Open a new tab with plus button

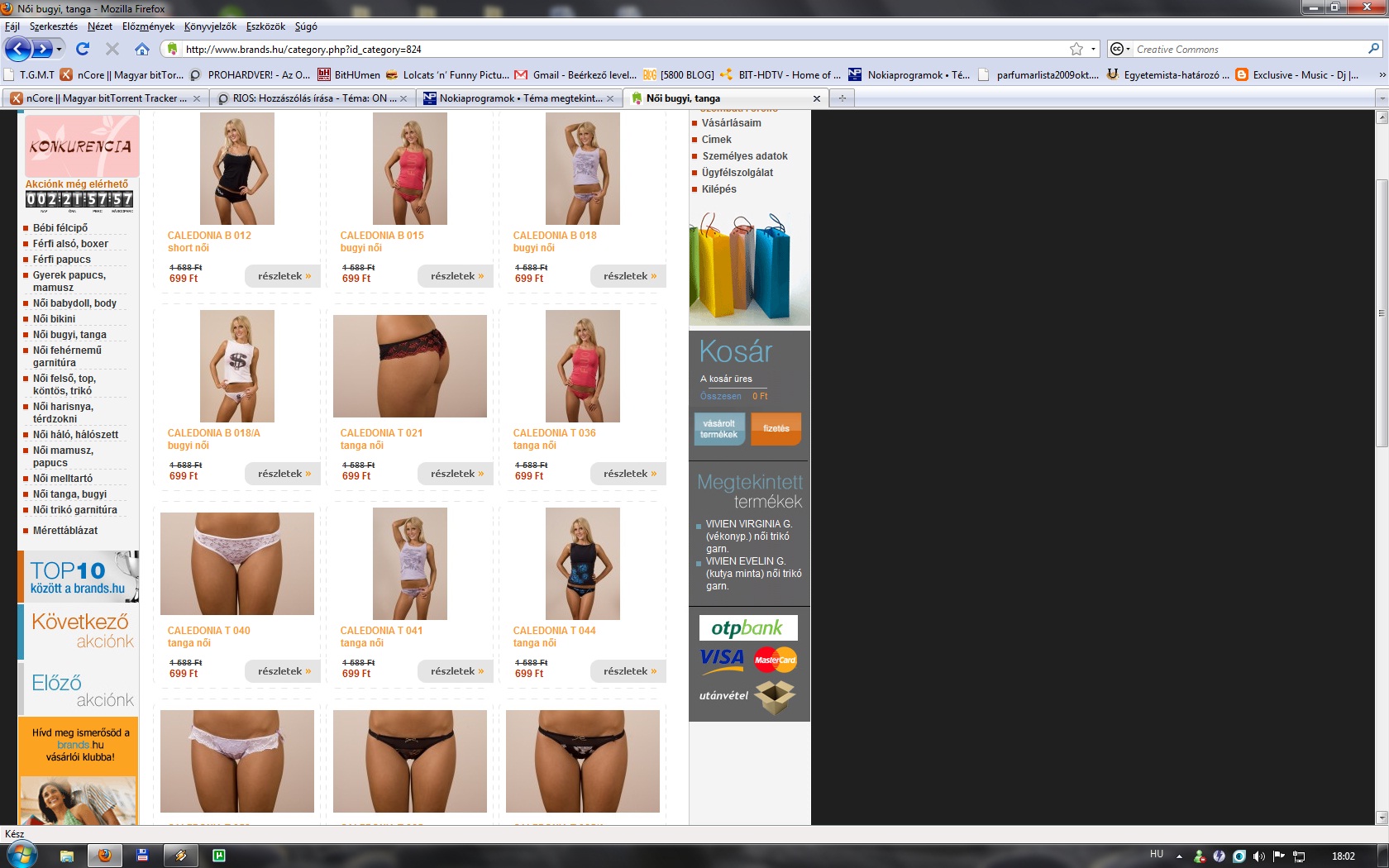pos(842,98)
